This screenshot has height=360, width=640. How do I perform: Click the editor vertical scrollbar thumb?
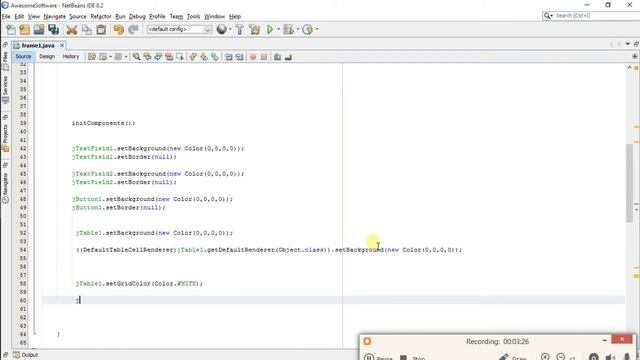[629, 183]
